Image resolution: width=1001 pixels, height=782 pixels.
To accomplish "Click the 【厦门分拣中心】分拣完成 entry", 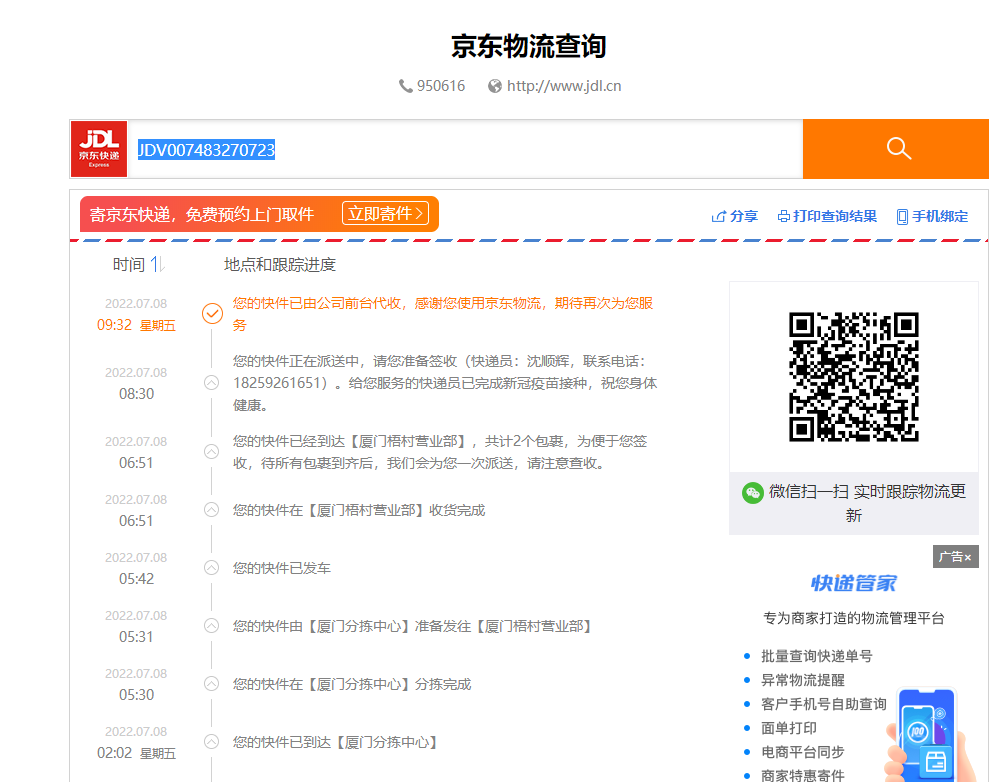I will (352, 684).
